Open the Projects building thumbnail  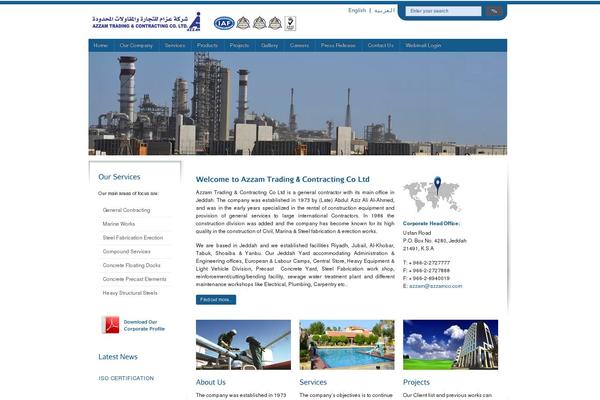pyautogui.click(x=450, y=345)
